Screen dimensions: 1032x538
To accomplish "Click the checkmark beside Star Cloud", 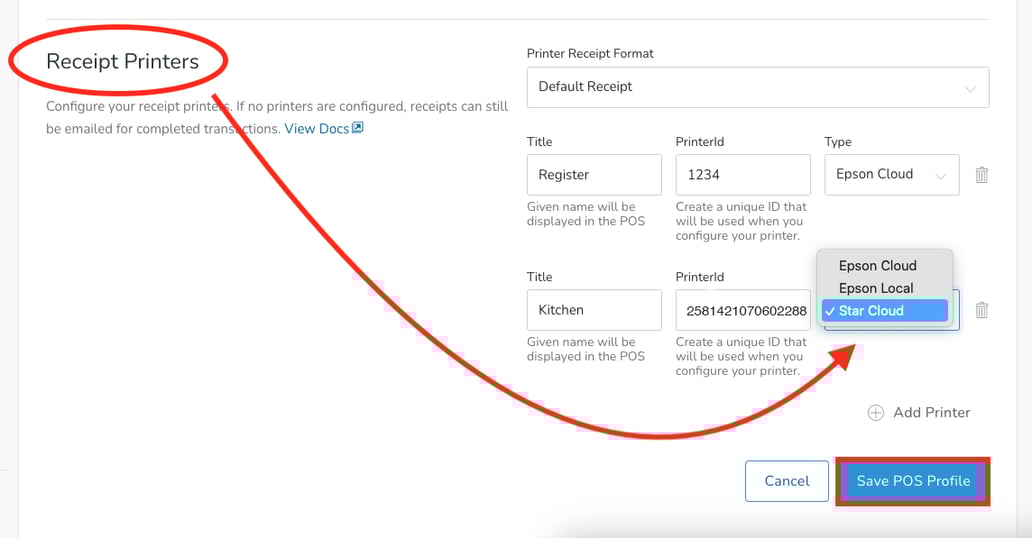I will (830, 311).
